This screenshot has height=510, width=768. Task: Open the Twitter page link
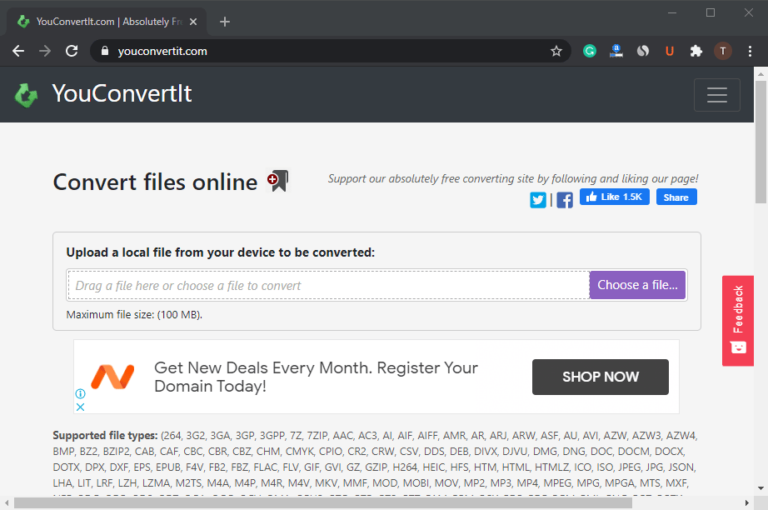(538, 200)
